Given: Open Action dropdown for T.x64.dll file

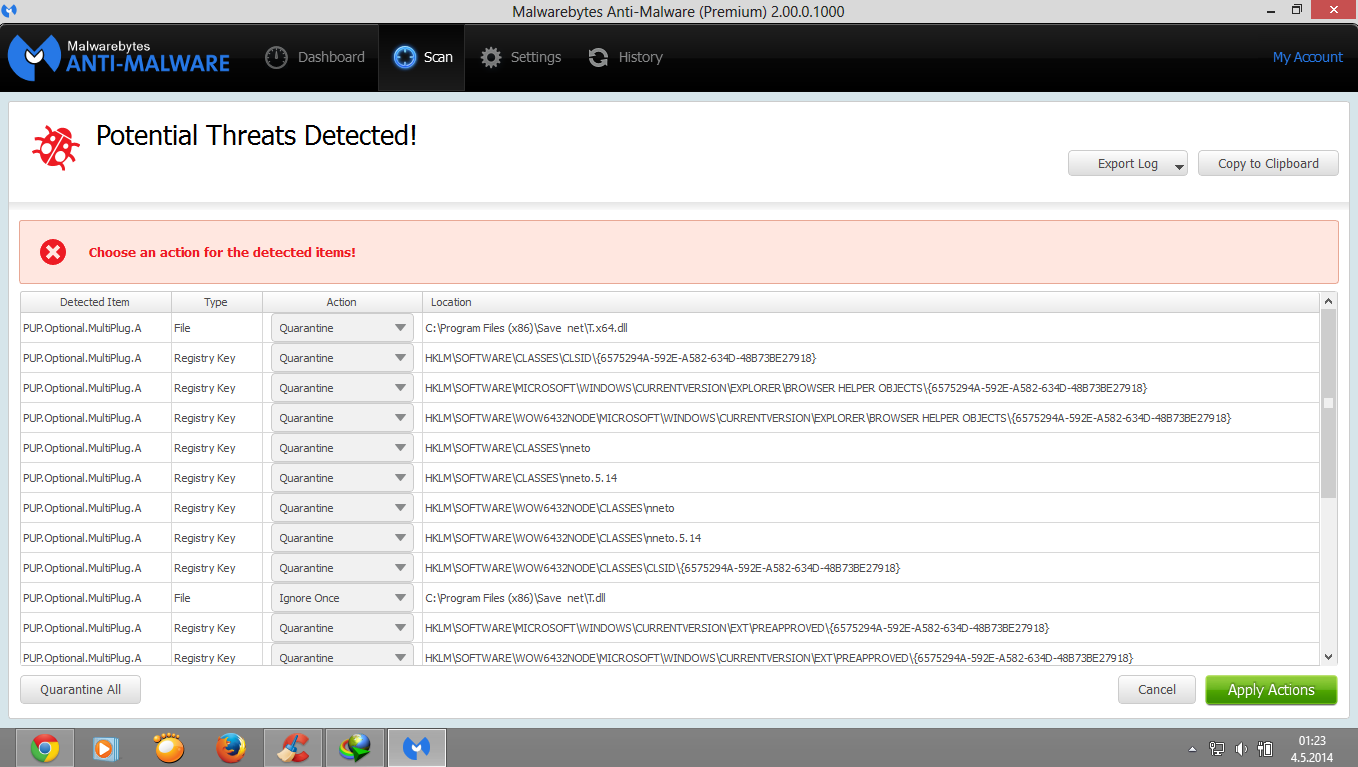Looking at the screenshot, I should coord(342,328).
